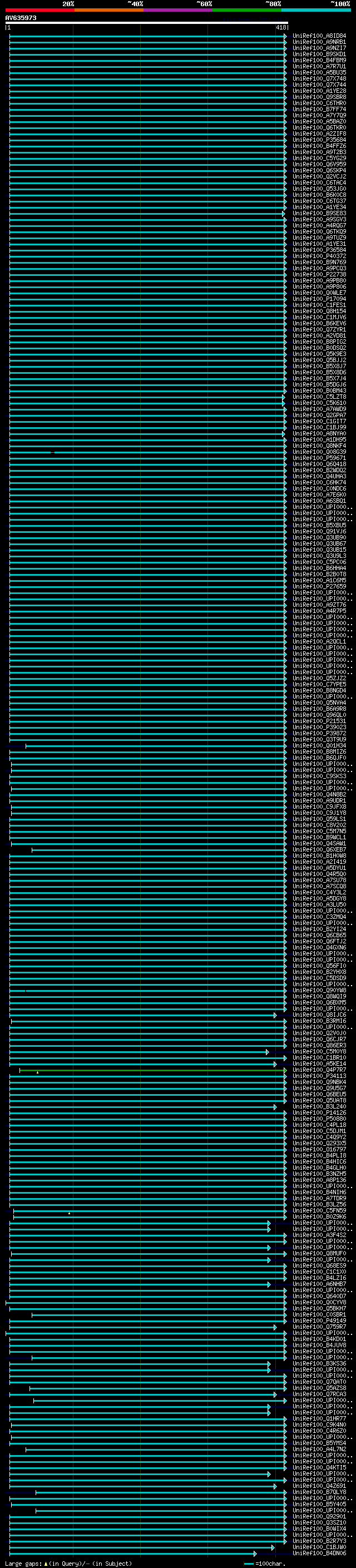The image size is (356, 1568).
Task: Select label UniRef100_A3LU50
Action: [319, 905]
